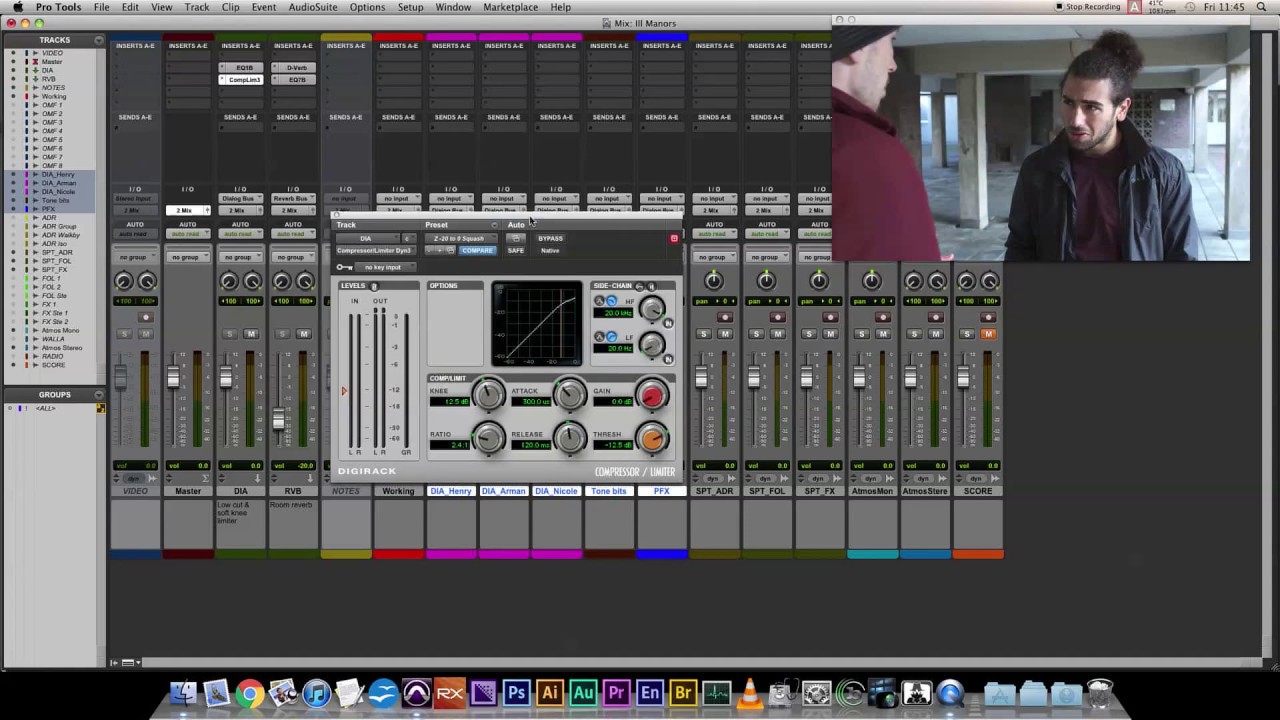Screen dimensions: 1280x720
Task: Open the Trash in the dock
Action: point(1099,693)
